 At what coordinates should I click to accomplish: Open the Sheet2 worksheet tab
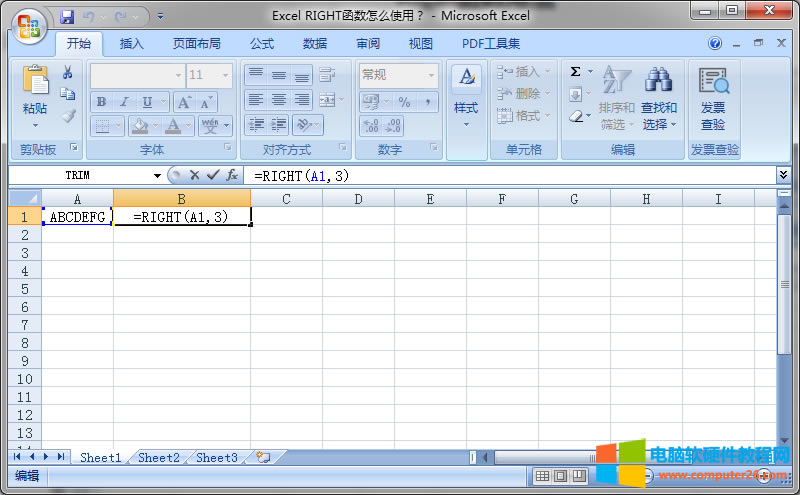159,457
